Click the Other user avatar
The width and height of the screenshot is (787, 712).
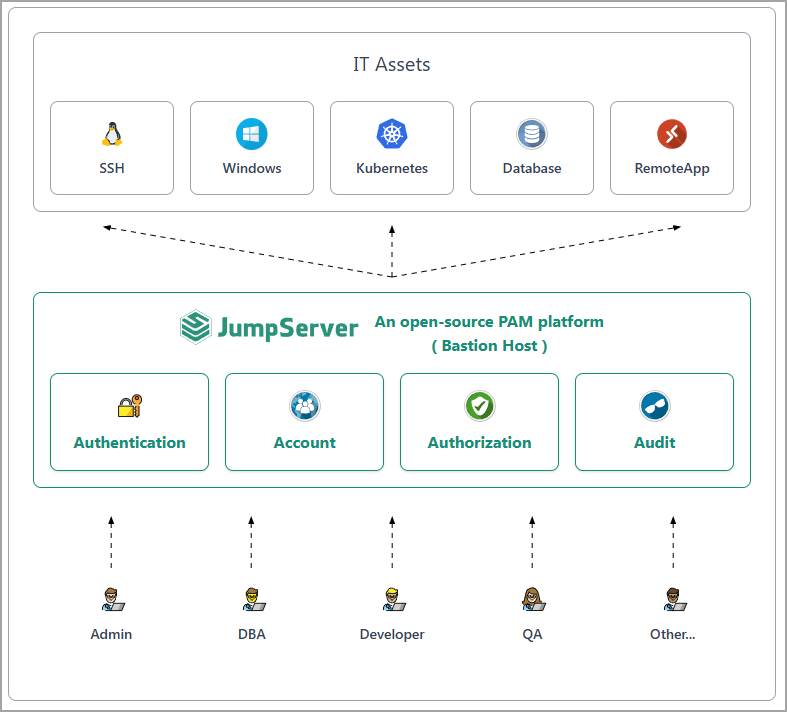(x=675, y=600)
